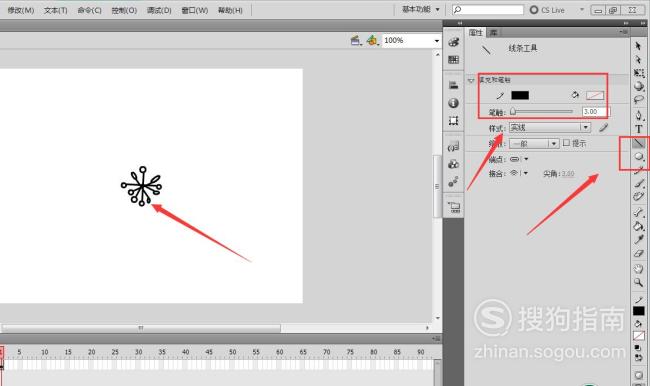Open the 100% zoom level dropdown
650x386 pixels.
click(411, 40)
